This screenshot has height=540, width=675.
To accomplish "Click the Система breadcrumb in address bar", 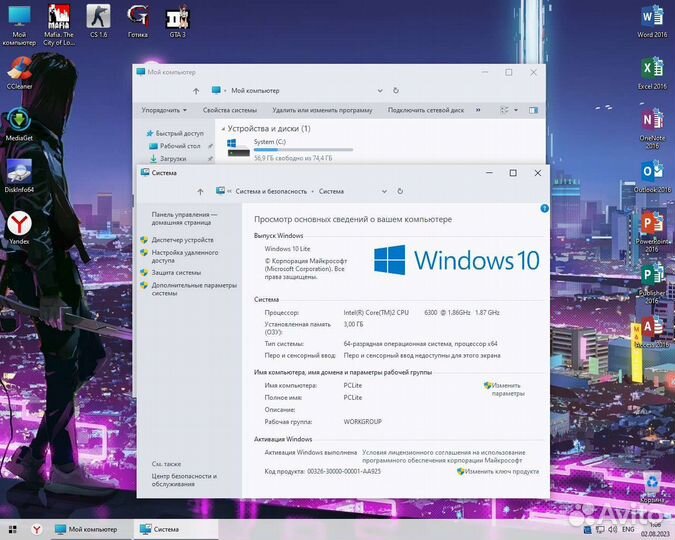I will click(331, 191).
